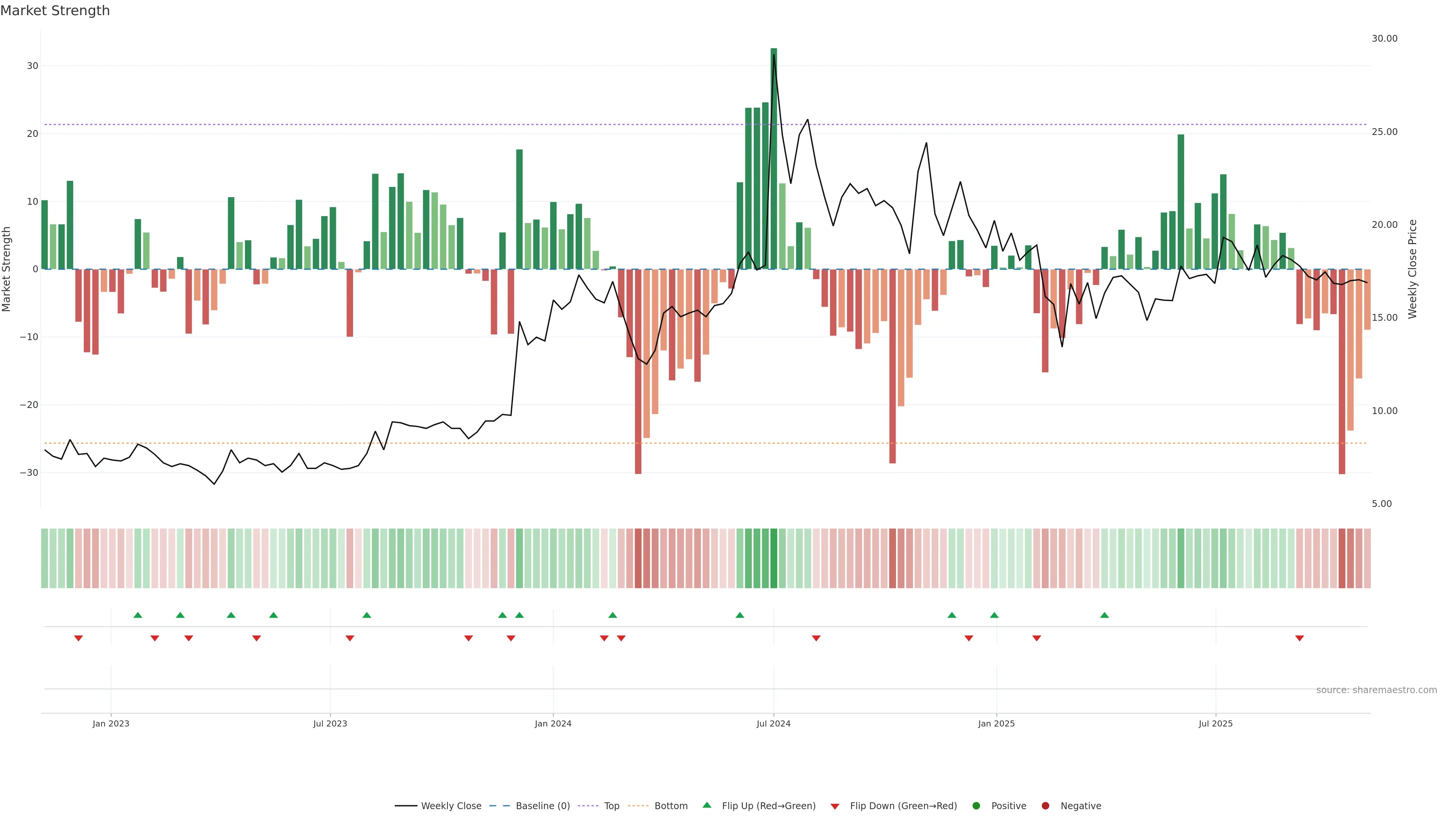Click the rightmost red flip-down marker
The height and width of the screenshot is (819, 1456).
tap(1299, 638)
